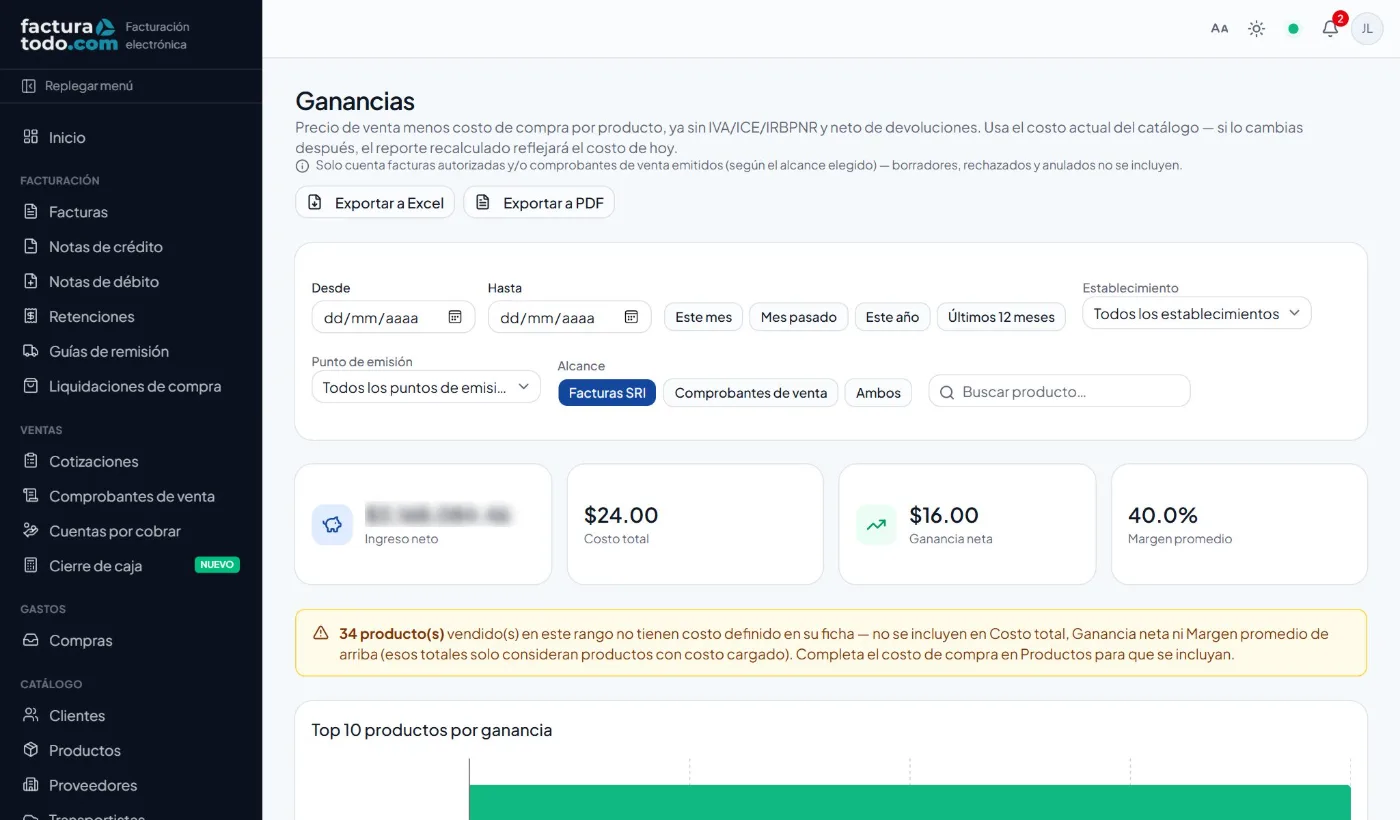The image size is (1400, 820).
Task: Click the AA text size icon
Action: point(1219,29)
